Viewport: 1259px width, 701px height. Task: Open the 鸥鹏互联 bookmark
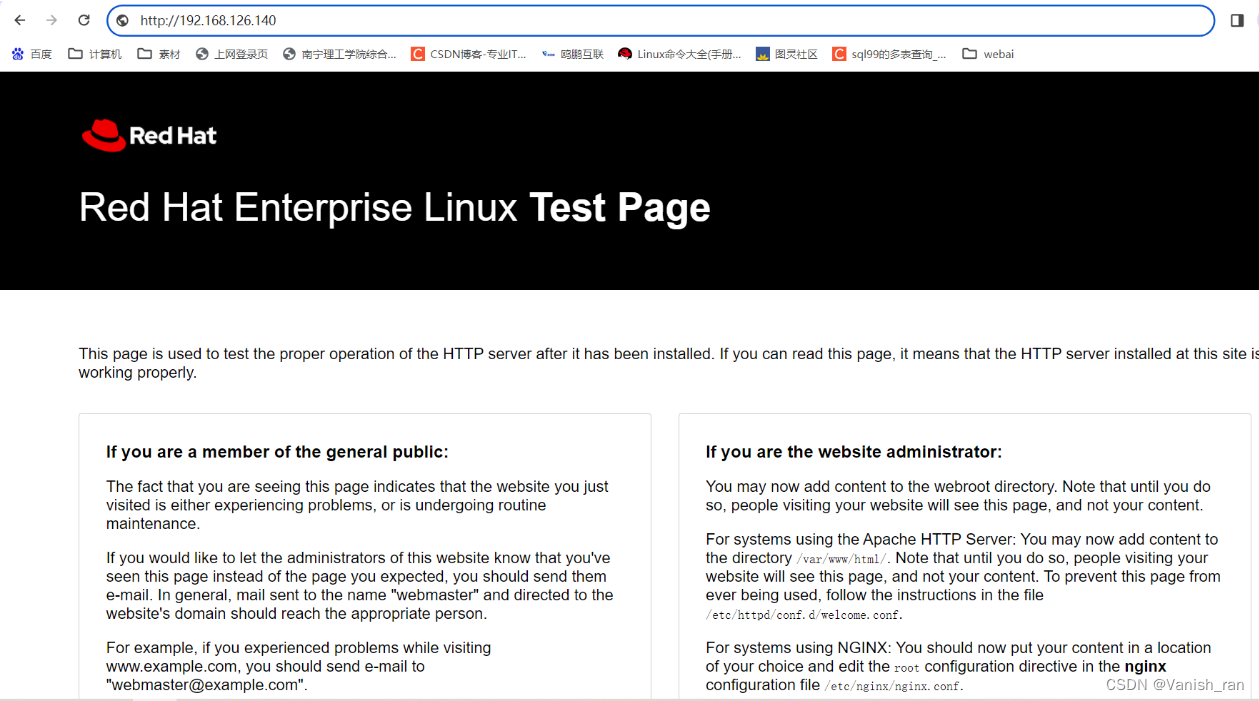coord(573,54)
